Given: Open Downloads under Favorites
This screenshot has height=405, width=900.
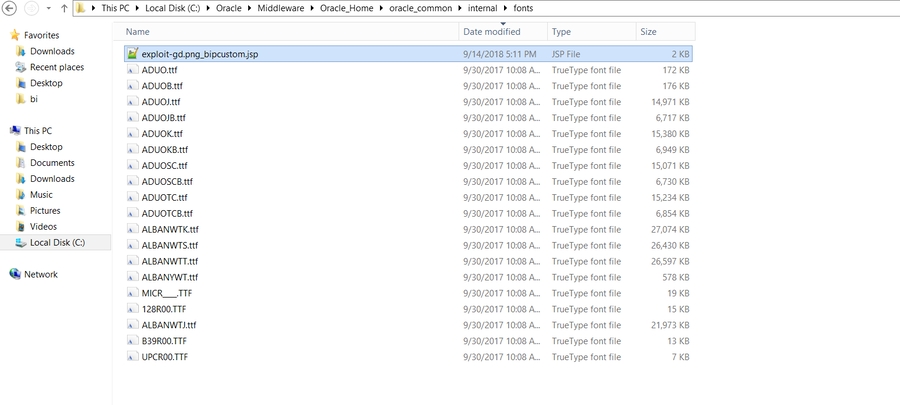Looking at the screenshot, I should pyautogui.click(x=52, y=51).
